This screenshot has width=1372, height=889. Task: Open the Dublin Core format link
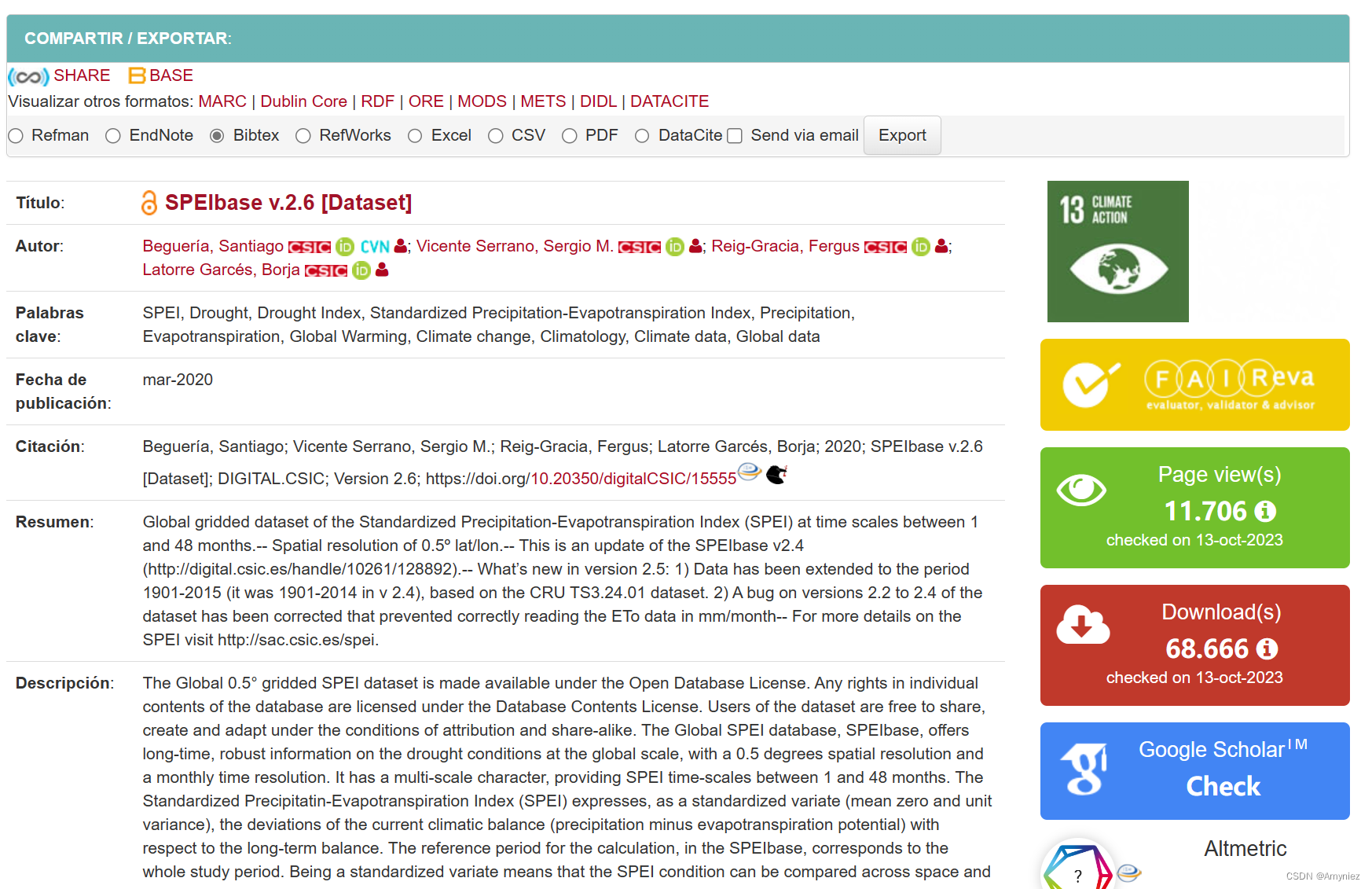tap(303, 101)
